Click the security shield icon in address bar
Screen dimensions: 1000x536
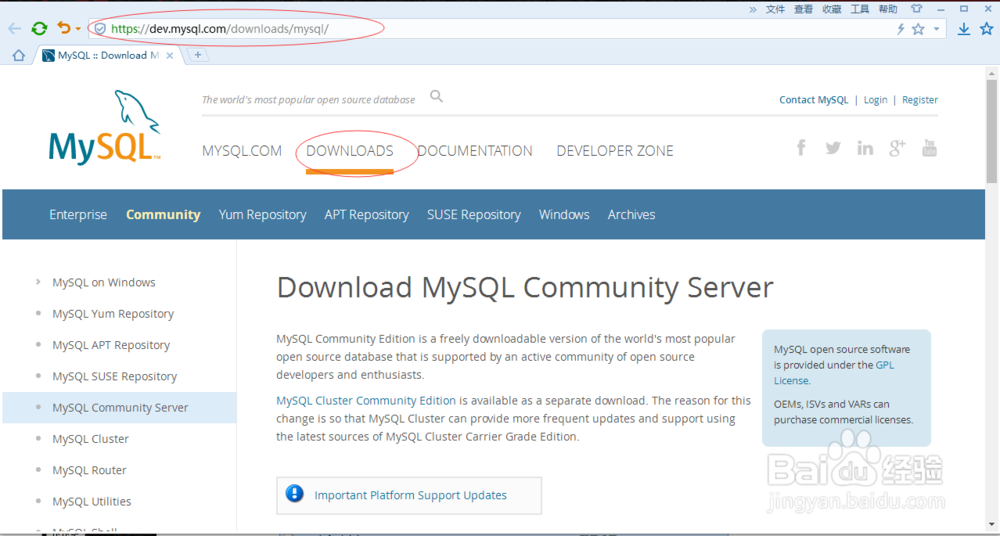coord(99,29)
